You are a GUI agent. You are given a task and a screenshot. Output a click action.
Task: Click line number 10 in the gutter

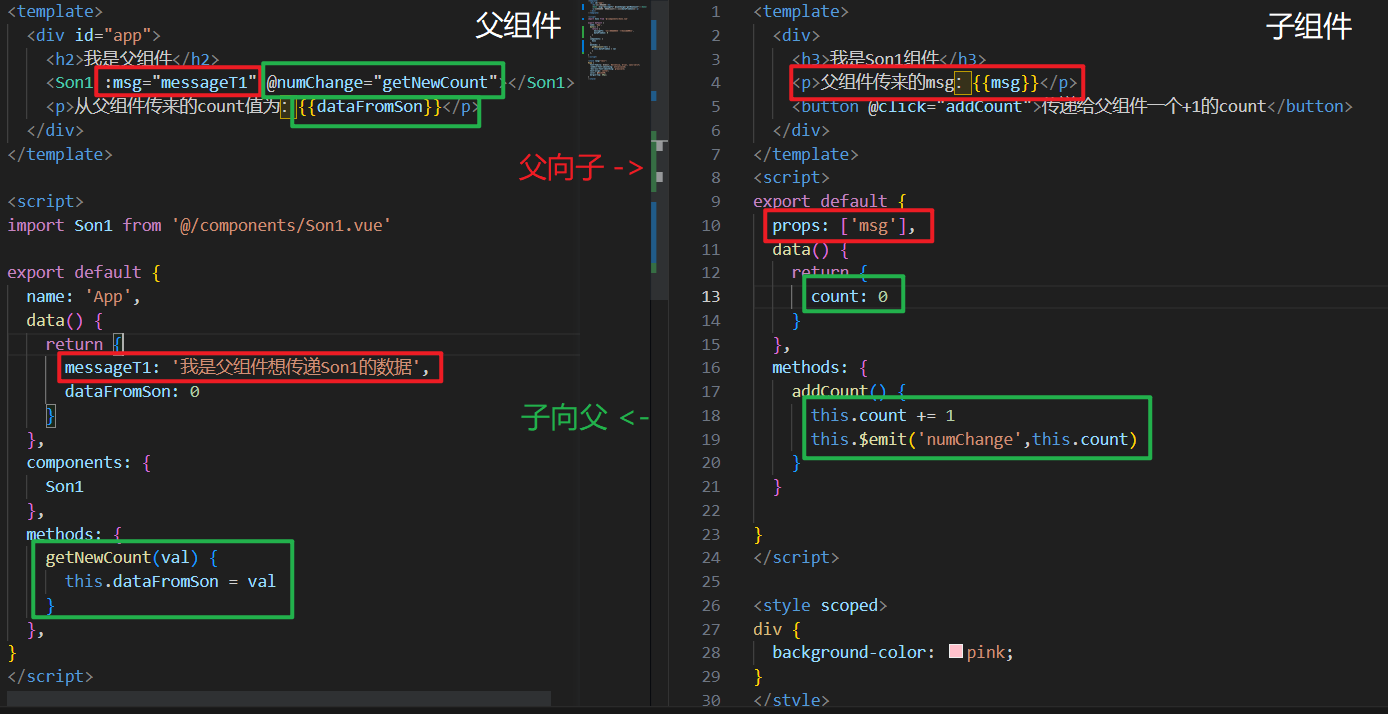710,225
